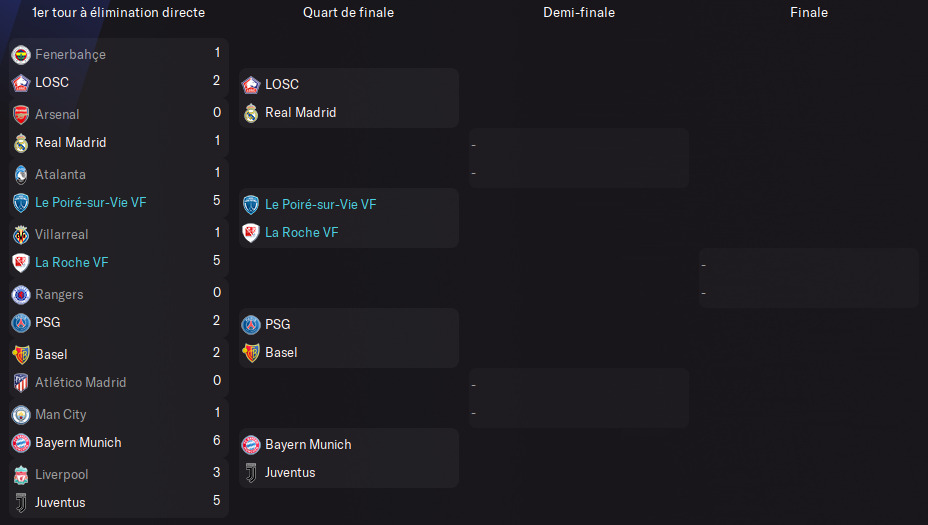
Task: Select the Villarreal yellow crest
Action: coord(21,234)
